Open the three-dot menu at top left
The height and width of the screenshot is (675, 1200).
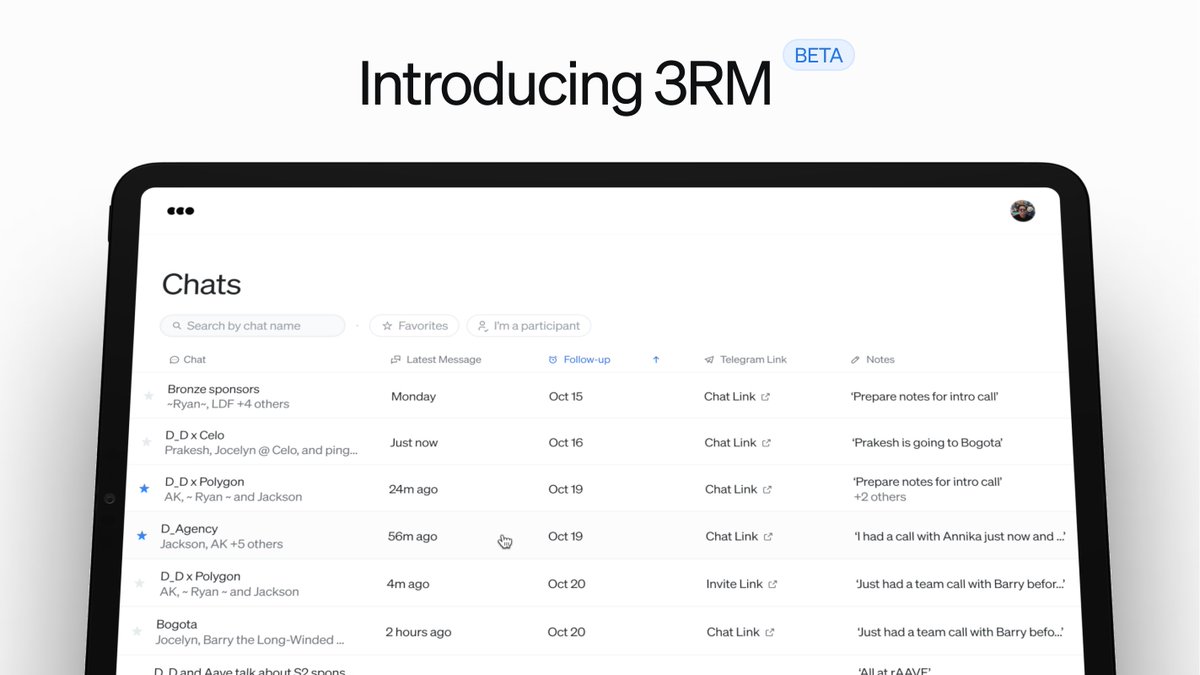[x=180, y=211]
